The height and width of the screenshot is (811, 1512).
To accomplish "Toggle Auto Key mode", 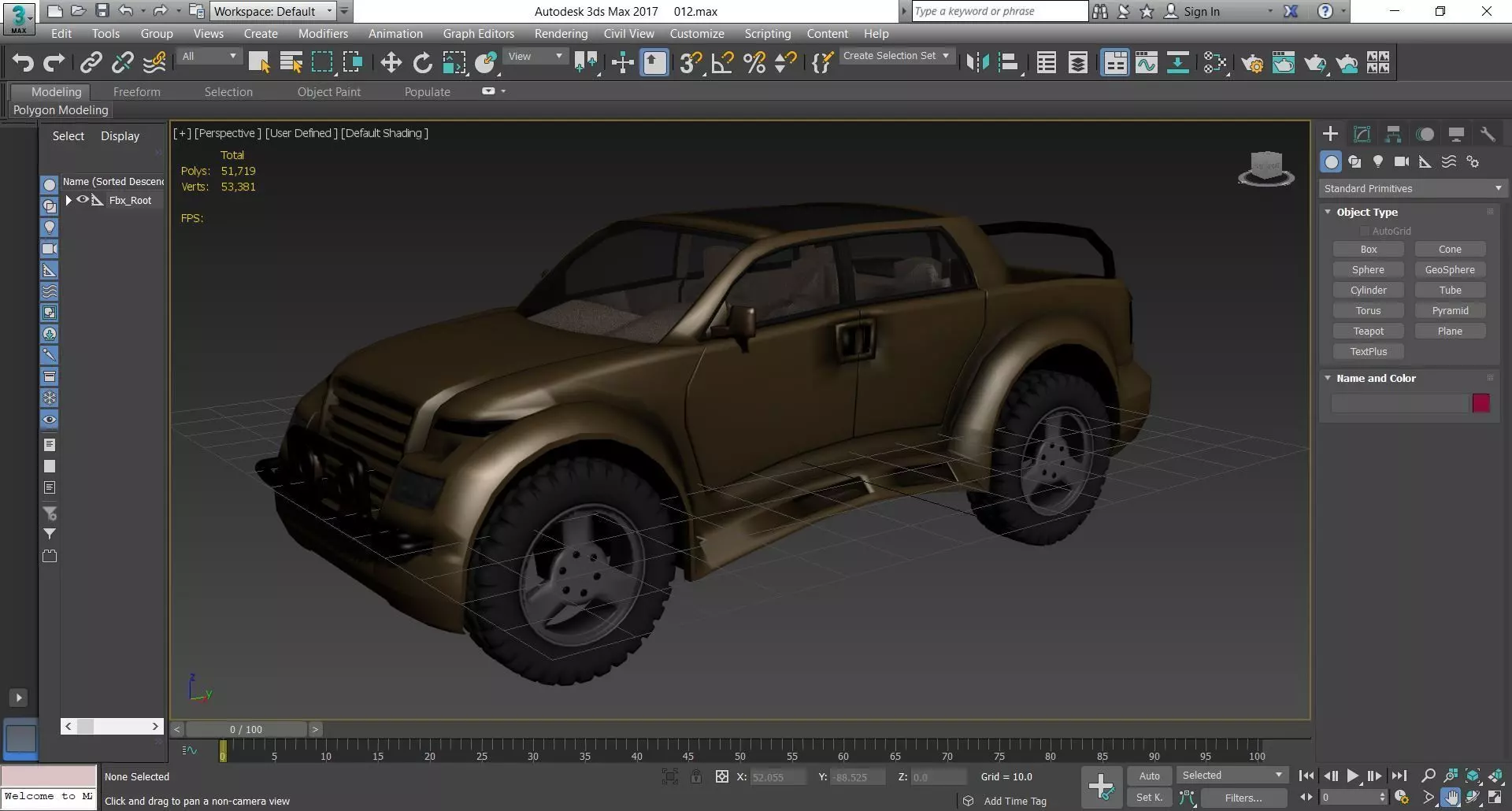I will click(x=1149, y=776).
